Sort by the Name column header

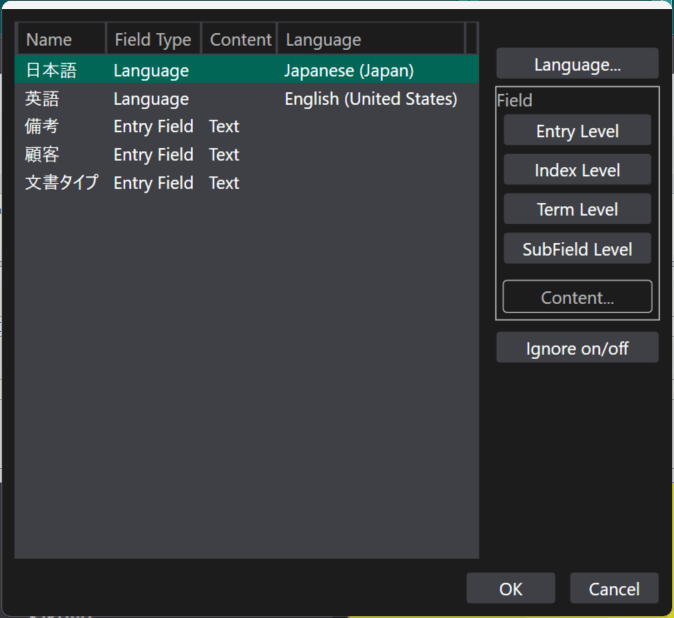[61, 40]
